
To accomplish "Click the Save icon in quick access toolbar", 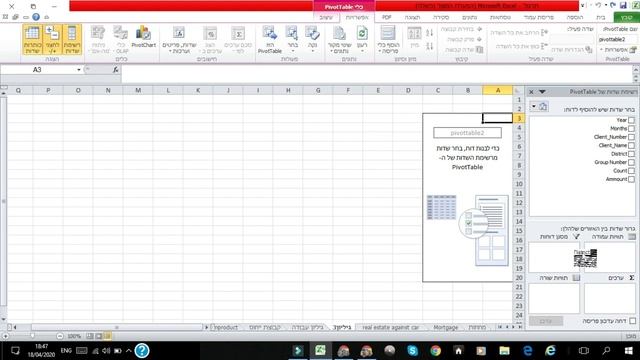I will pyautogui.click(x=623, y=5).
